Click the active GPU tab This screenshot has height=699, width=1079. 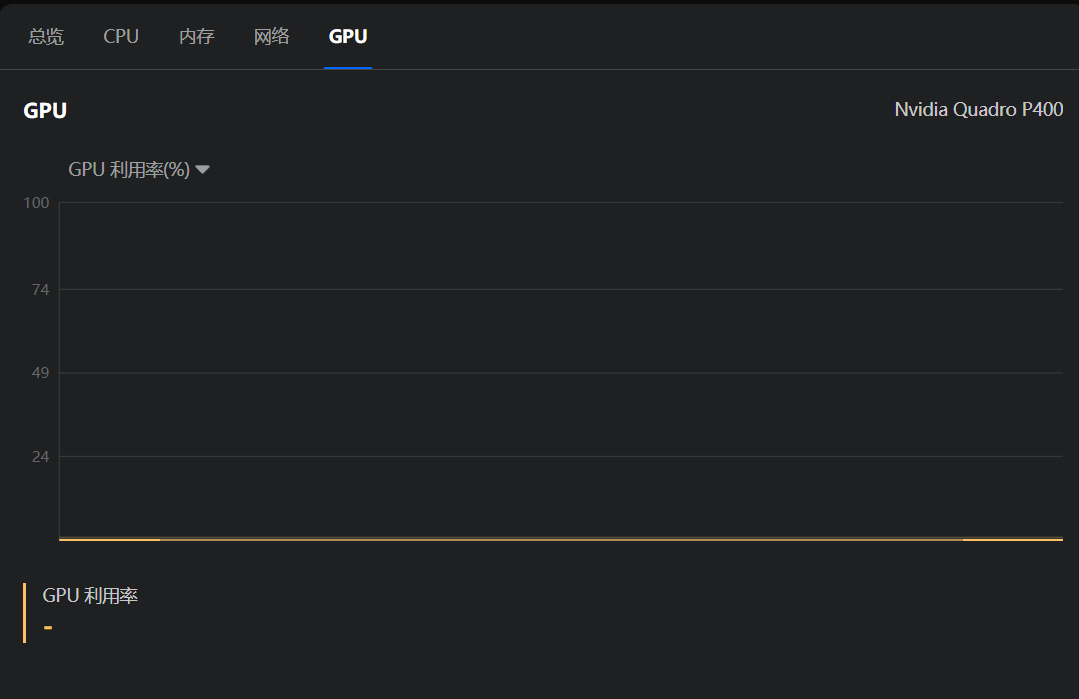pyautogui.click(x=348, y=37)
